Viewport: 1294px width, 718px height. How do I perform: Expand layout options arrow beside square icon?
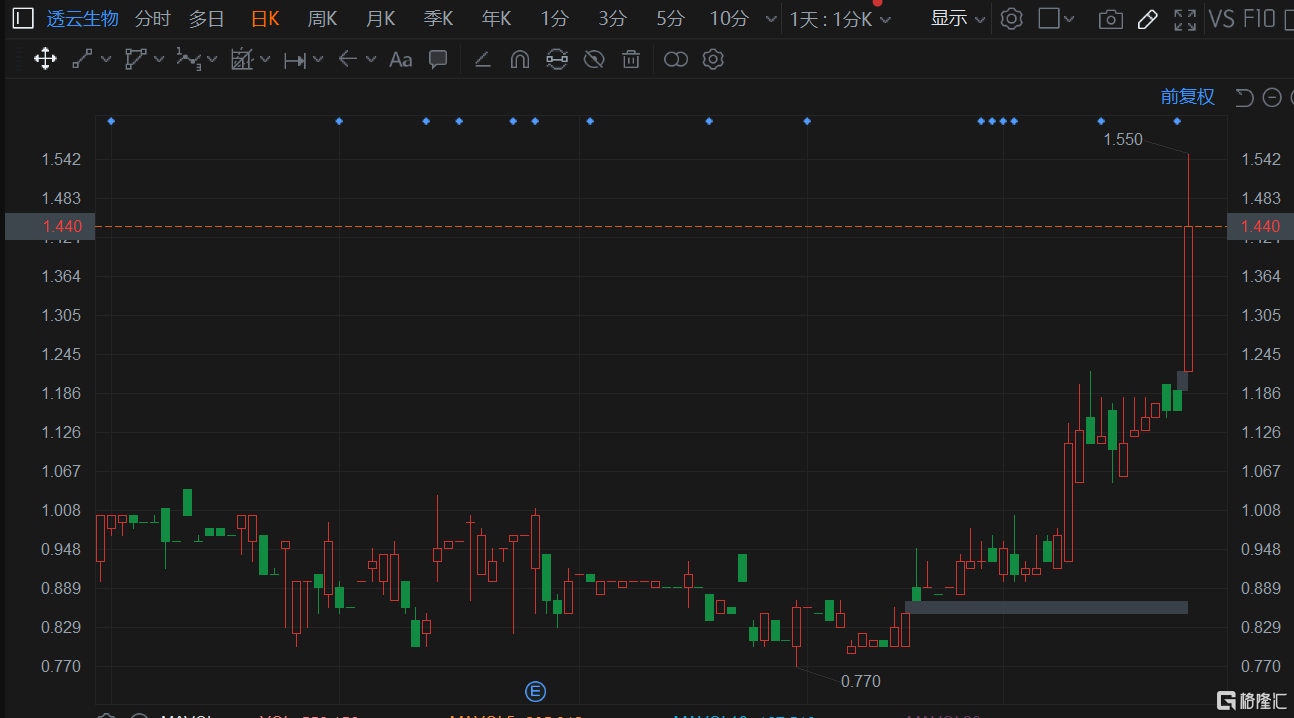click(x=1070, y=19)
